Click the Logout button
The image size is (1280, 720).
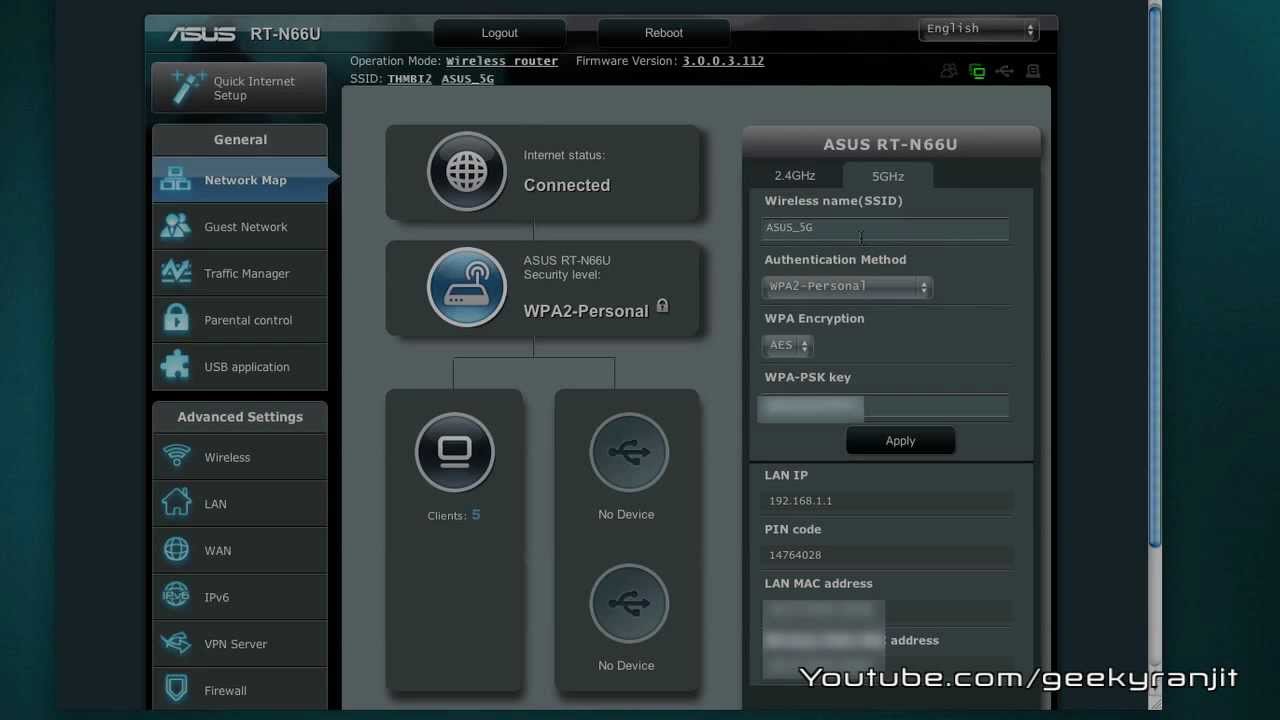click(500, 33)
